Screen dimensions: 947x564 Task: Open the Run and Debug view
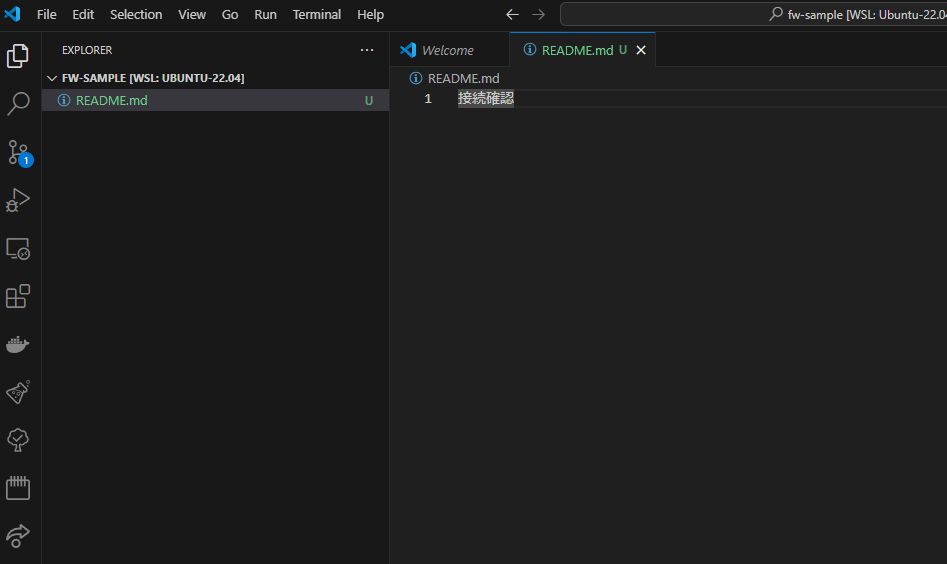18,200
